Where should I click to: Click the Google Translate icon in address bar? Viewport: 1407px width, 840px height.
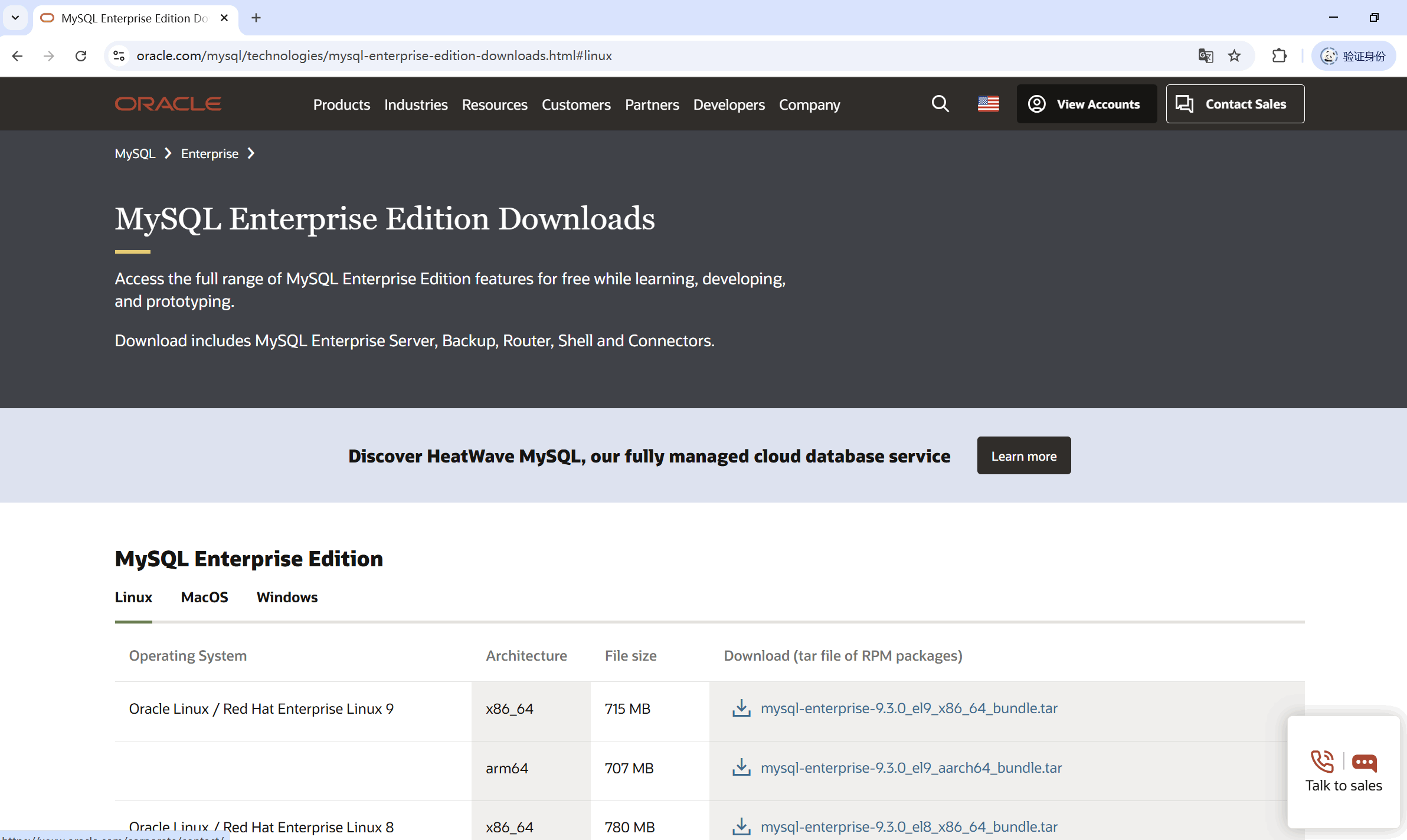pos(1205,55)
